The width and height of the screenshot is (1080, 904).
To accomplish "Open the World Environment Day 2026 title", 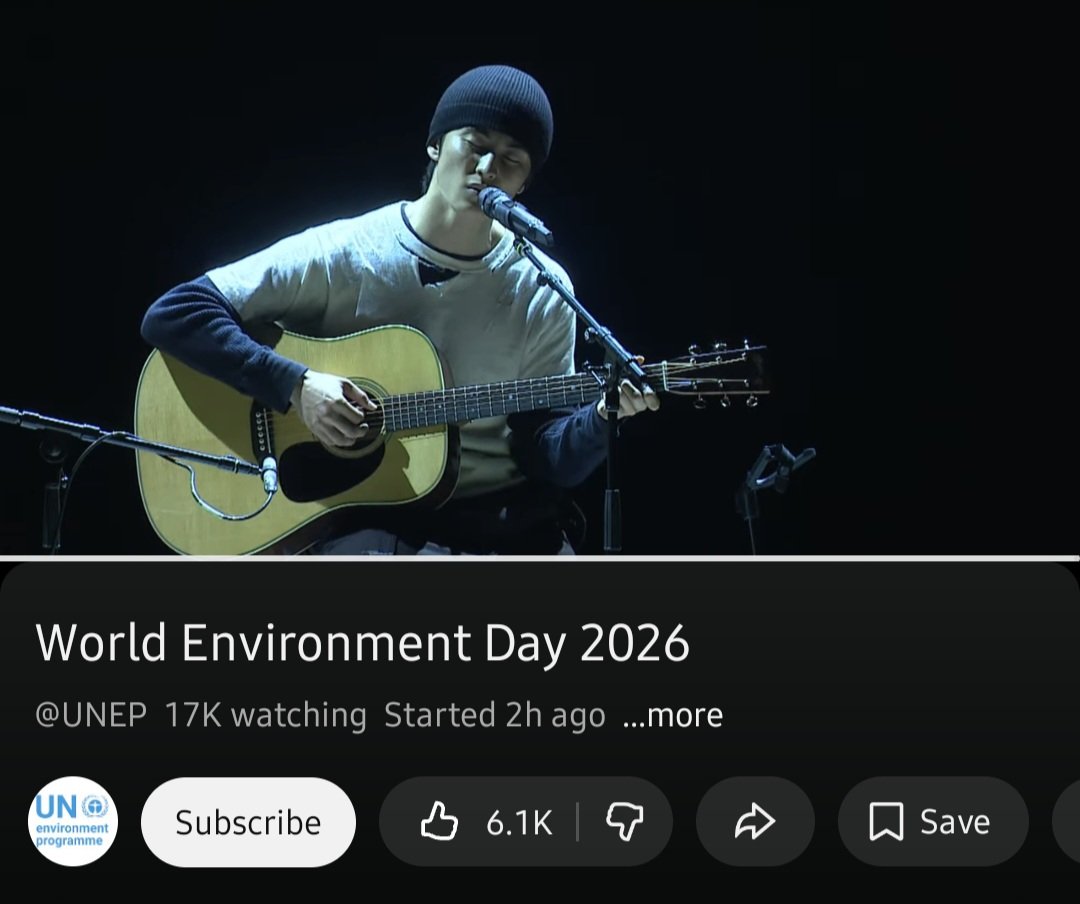I will pyautogui.click(x=362, y=643).
